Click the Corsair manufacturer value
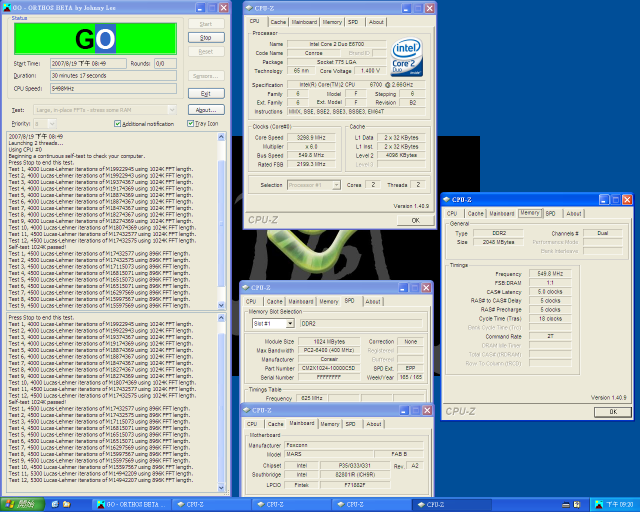Screen dimensions: 640x512 [x=329, y=359]
